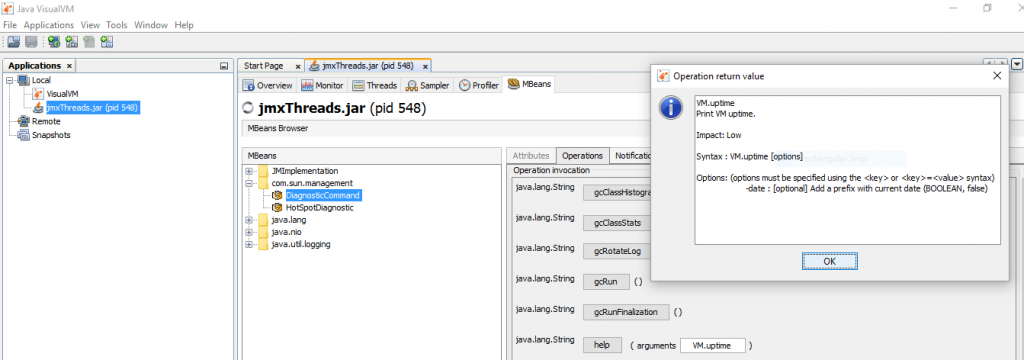Expand the java.nio MBean node
Viewport: 1024px width, 360px height.
tap(249, 232)
